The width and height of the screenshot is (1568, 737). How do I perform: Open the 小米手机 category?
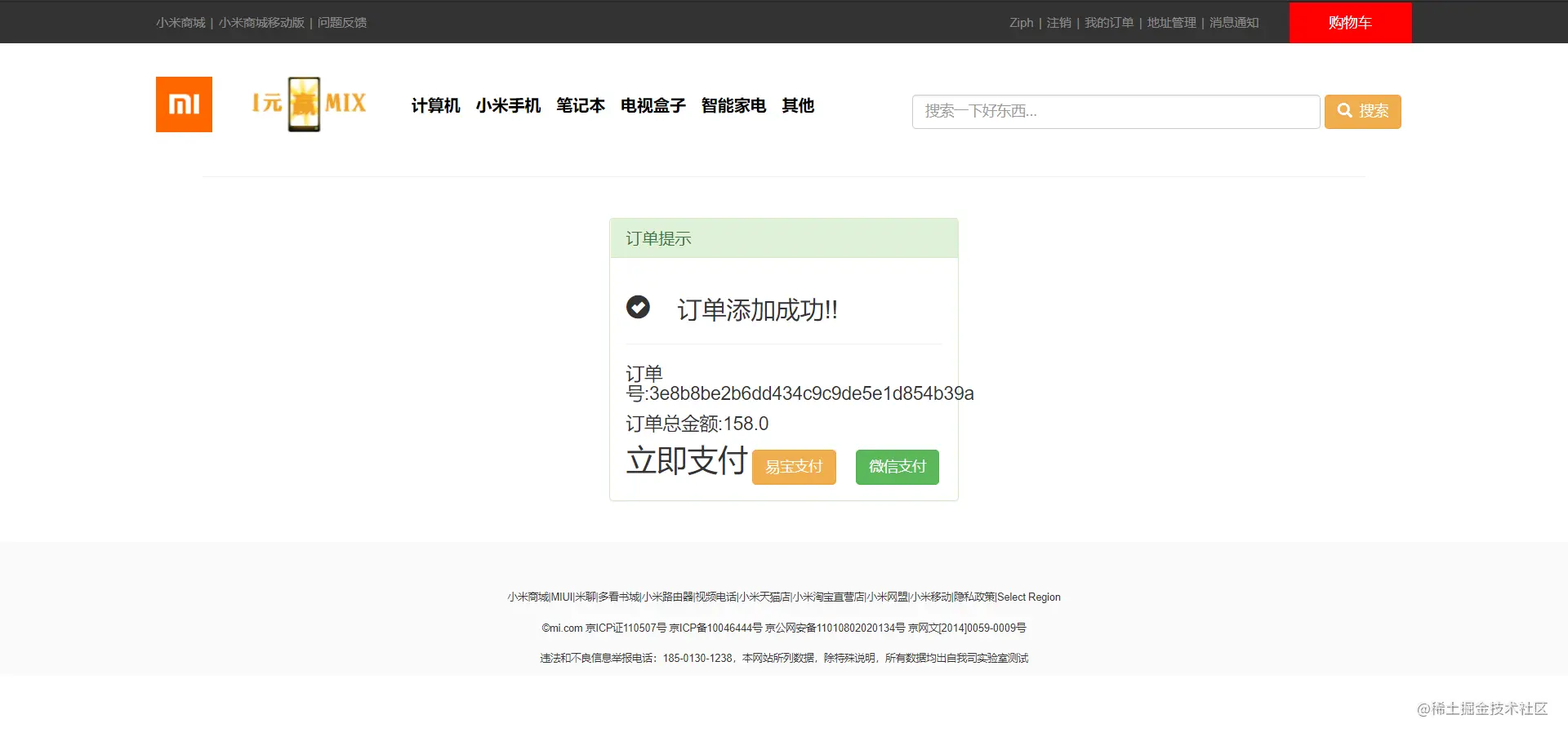508,106
